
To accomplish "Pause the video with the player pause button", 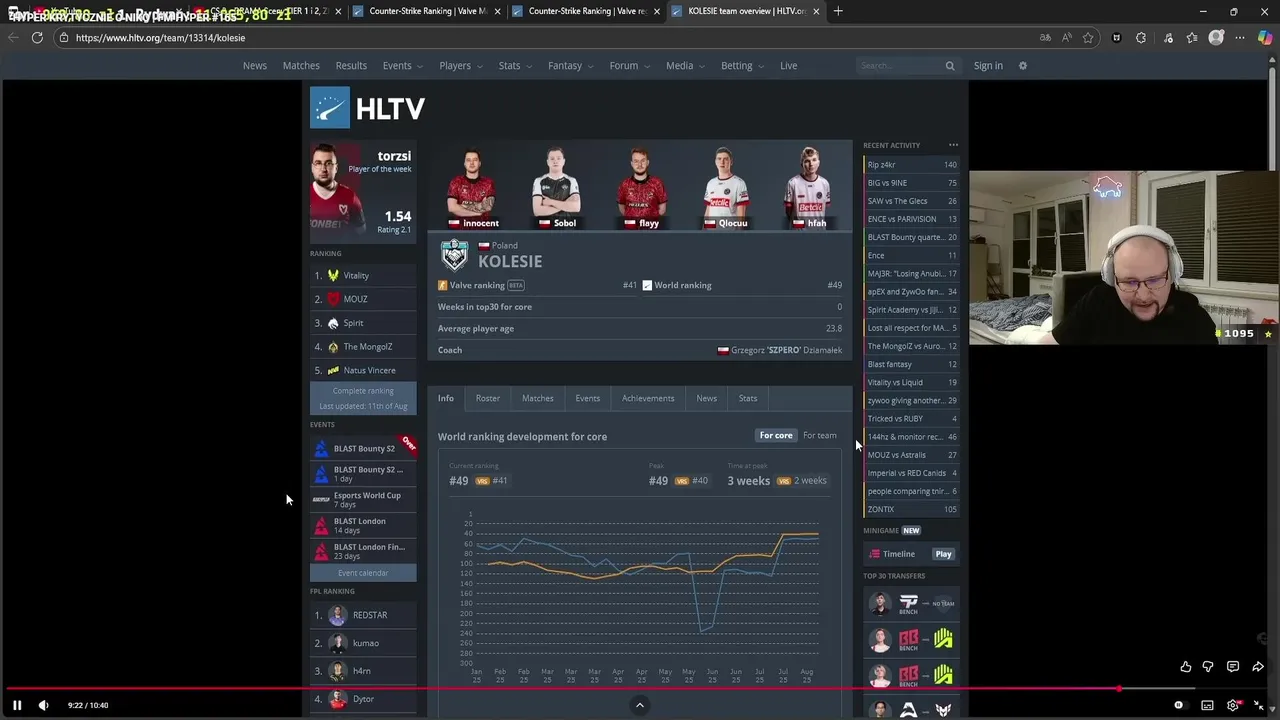I will tap(17, 705).
